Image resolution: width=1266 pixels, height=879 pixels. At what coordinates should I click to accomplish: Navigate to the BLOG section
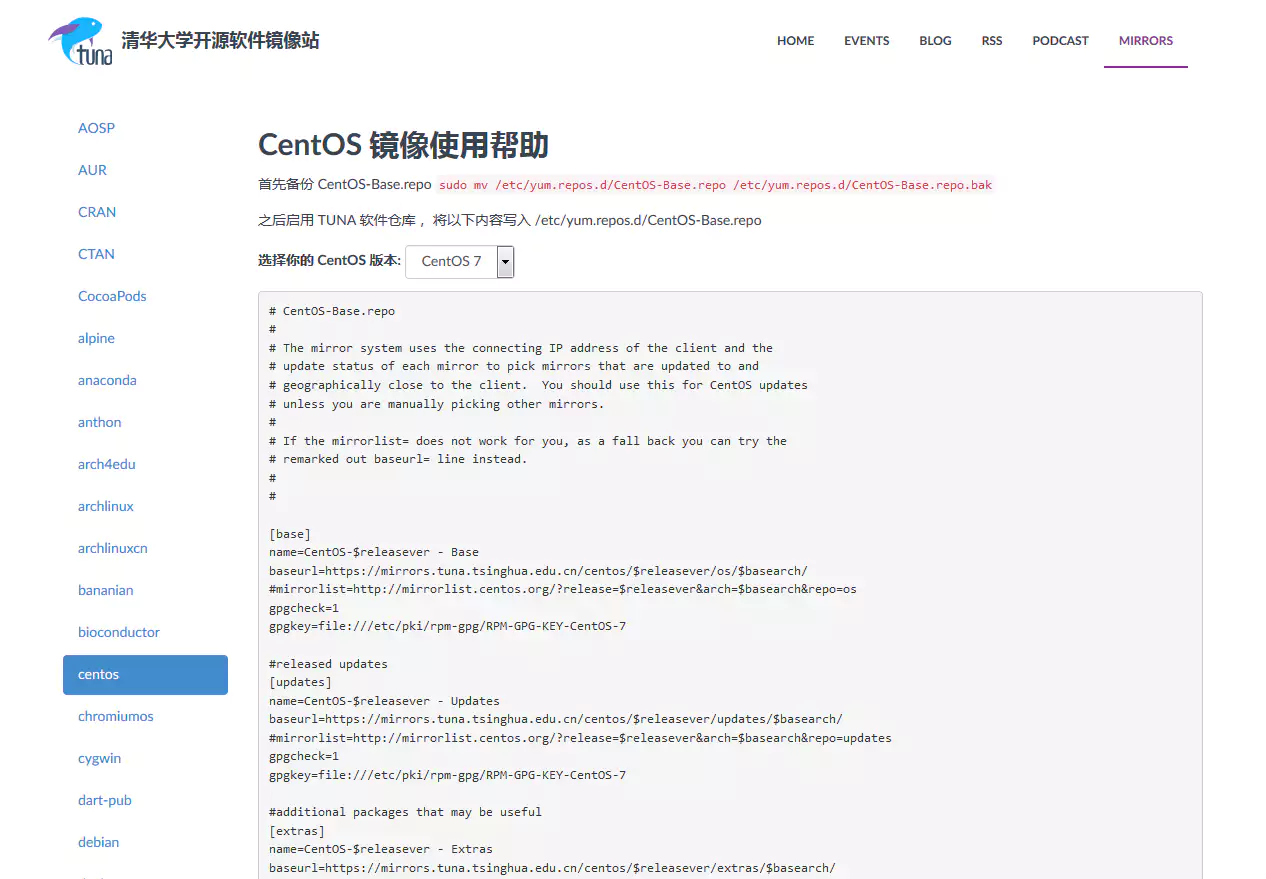pos(935,41)
